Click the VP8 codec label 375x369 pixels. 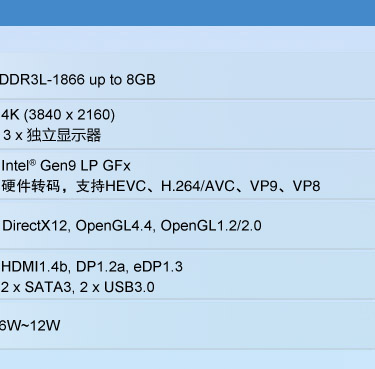pos(307,186)
